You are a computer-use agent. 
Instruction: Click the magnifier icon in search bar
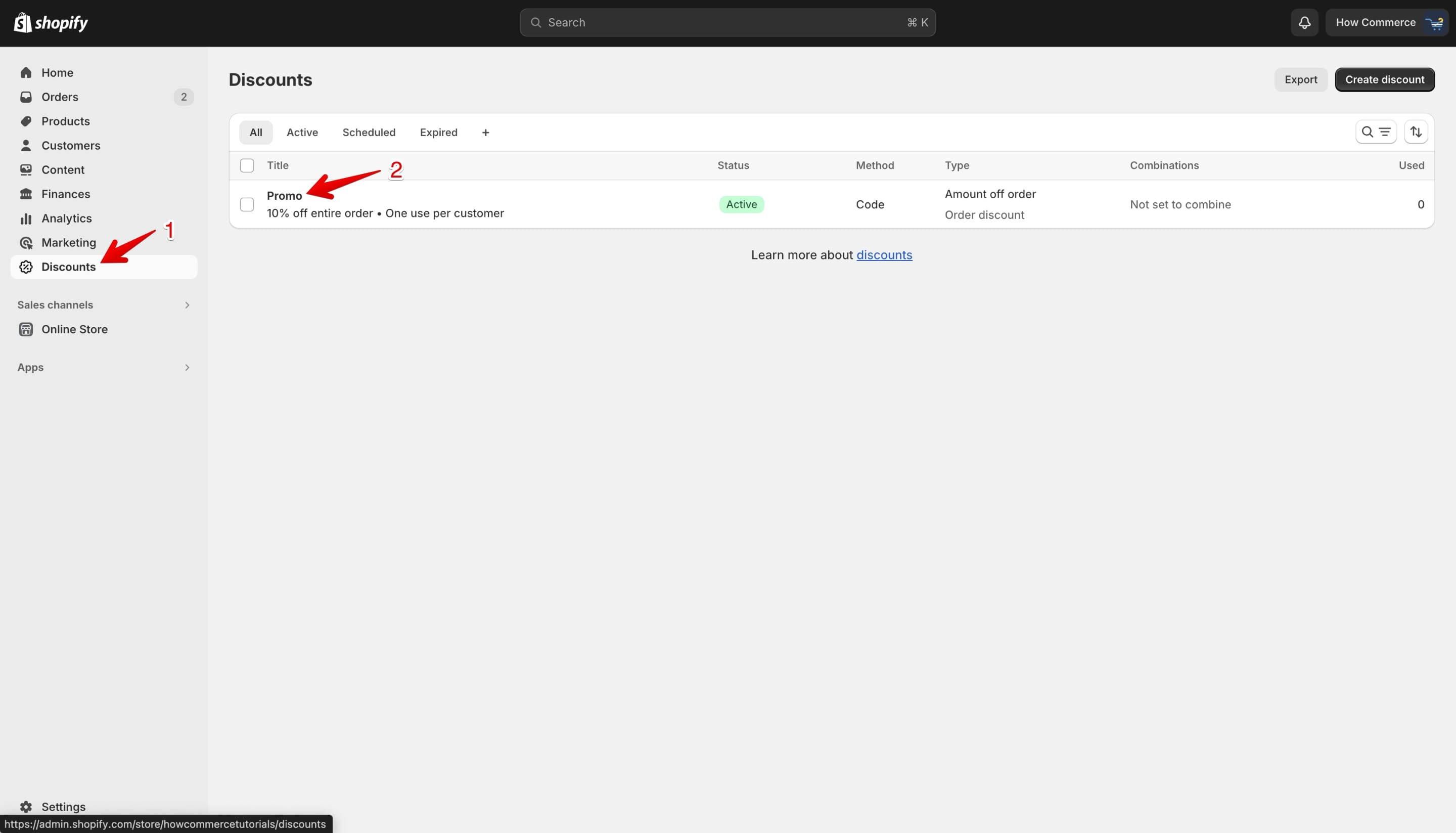pos(536,22)
